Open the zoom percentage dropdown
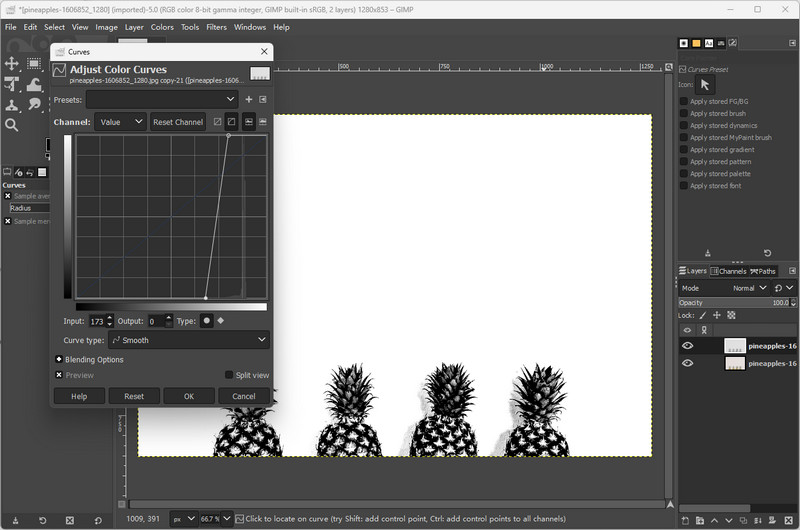Viewport: 800px width, 530px height. [227, 519]
